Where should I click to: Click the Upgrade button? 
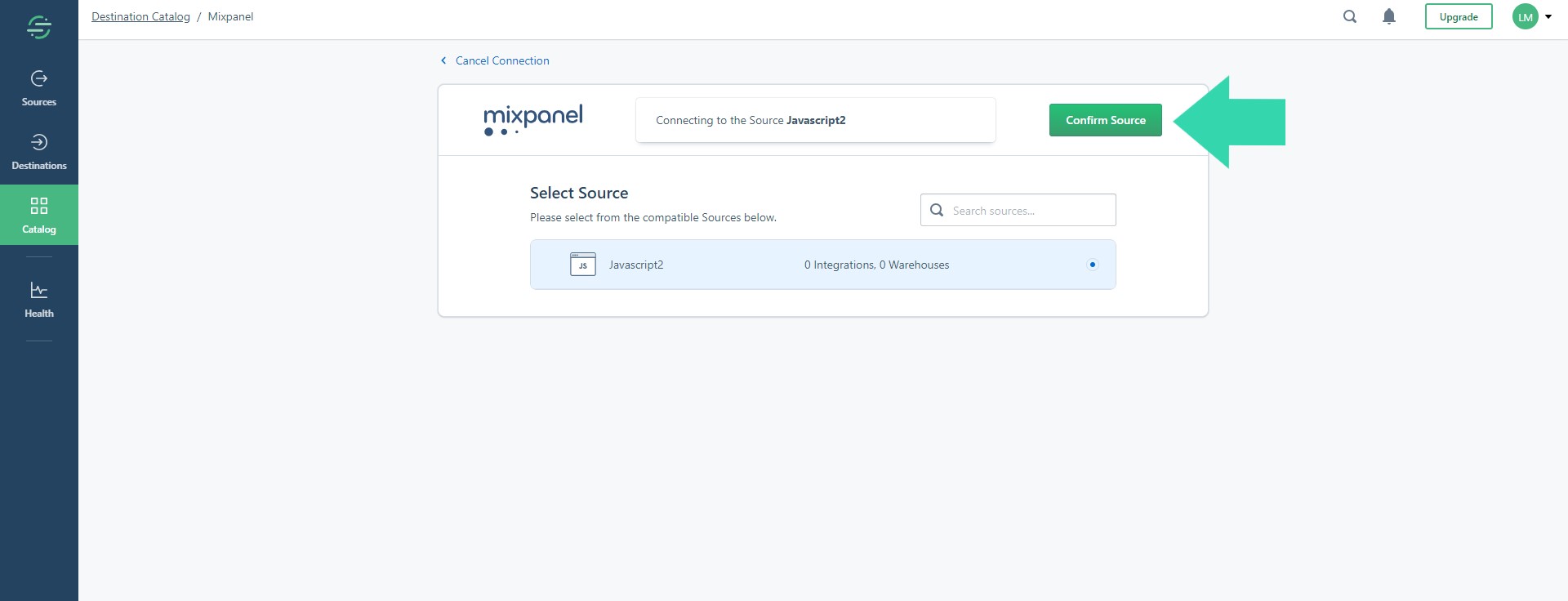(x=1459, y=16)
